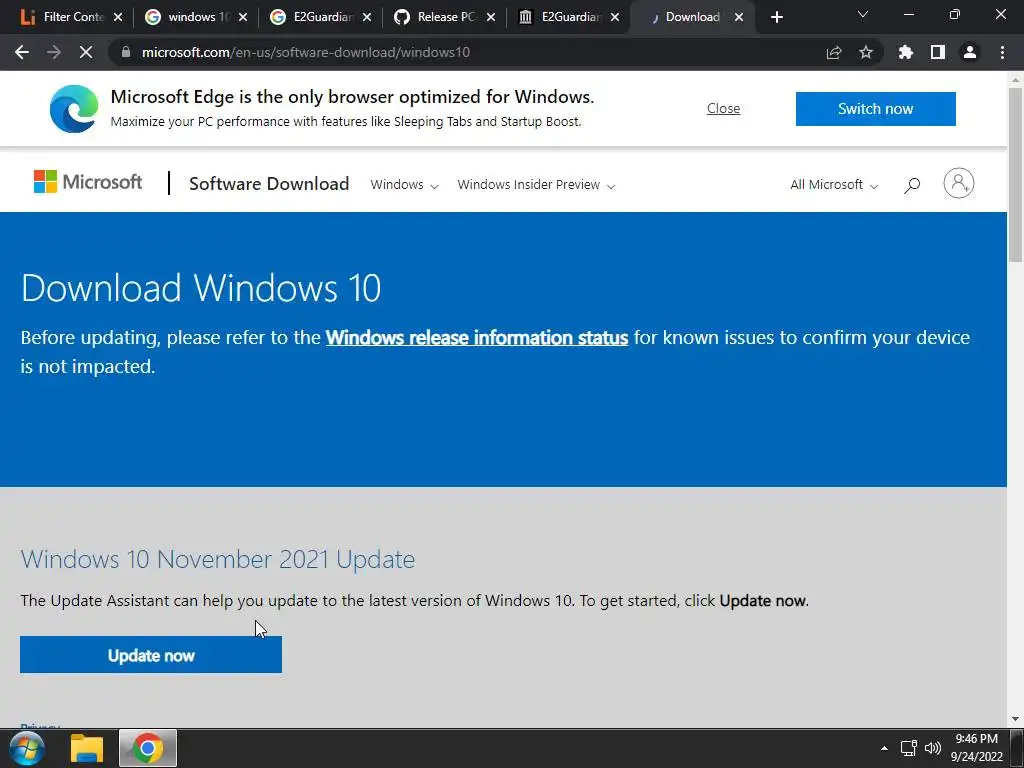Screen dimensions: 1024x768
Task: Open Windows release information status link
Action: (477, 338)
